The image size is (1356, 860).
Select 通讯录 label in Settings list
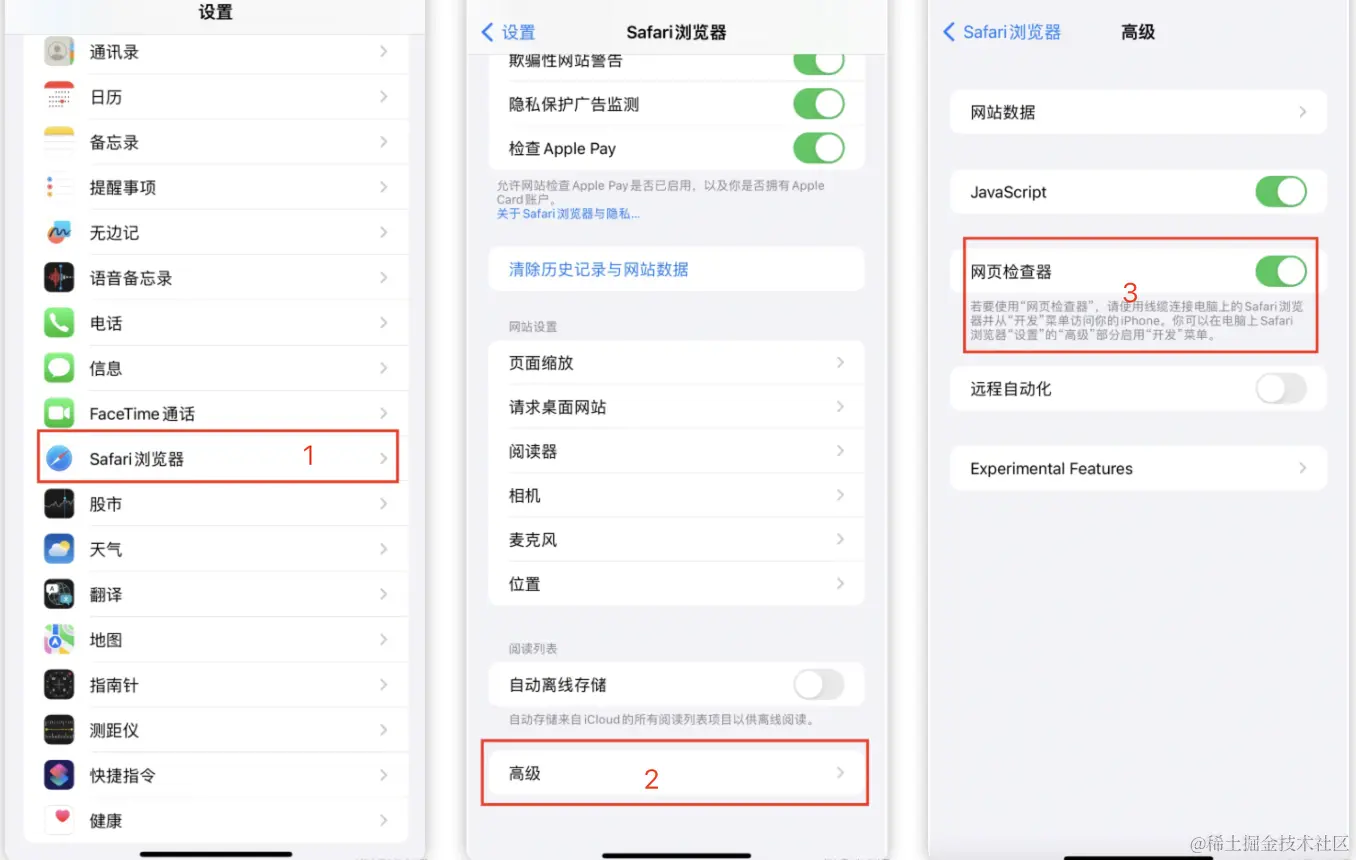pyautogui.click(x=114, y=52)
